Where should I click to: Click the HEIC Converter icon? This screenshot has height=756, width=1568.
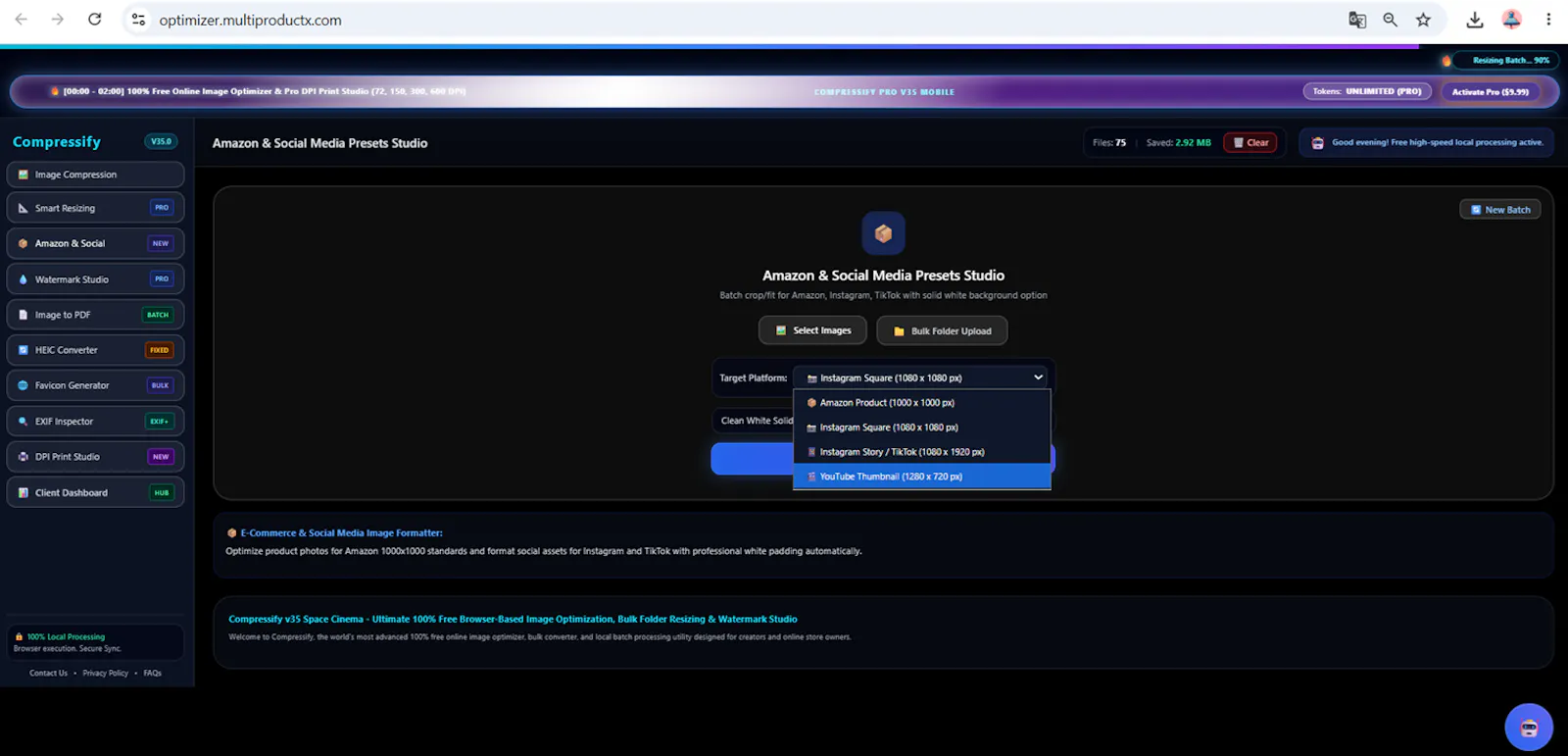[24, 350]
